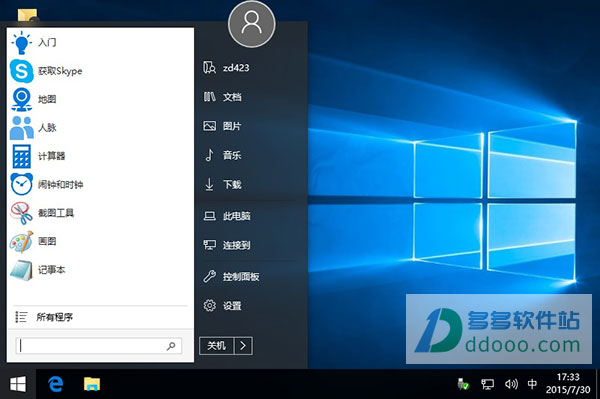The height and width of the screenshot is (399, 600).
Task: Click the 控制面板 wrench icon
Action: tap(209, 276)
